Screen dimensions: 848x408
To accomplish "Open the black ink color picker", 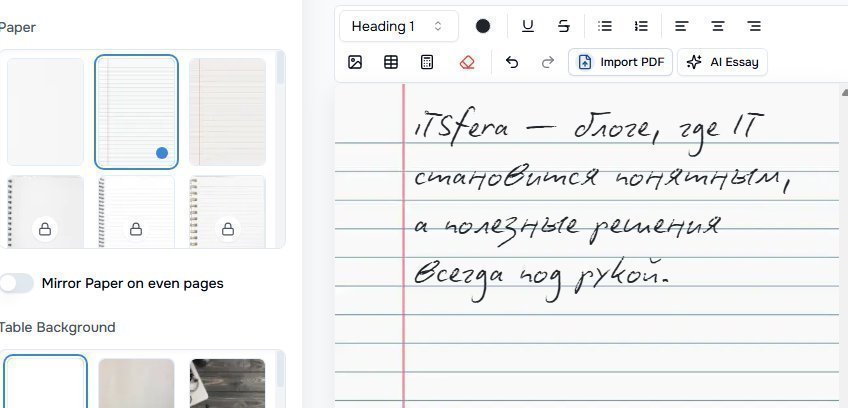I will pos(483,26).
